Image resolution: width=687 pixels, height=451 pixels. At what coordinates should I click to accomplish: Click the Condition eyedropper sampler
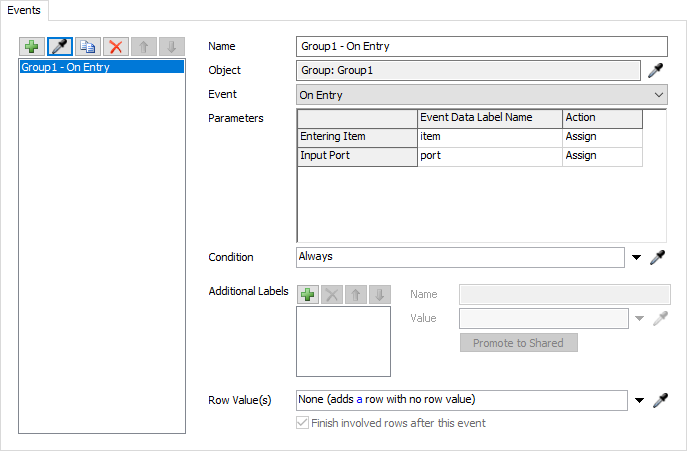tap(659, 257)
